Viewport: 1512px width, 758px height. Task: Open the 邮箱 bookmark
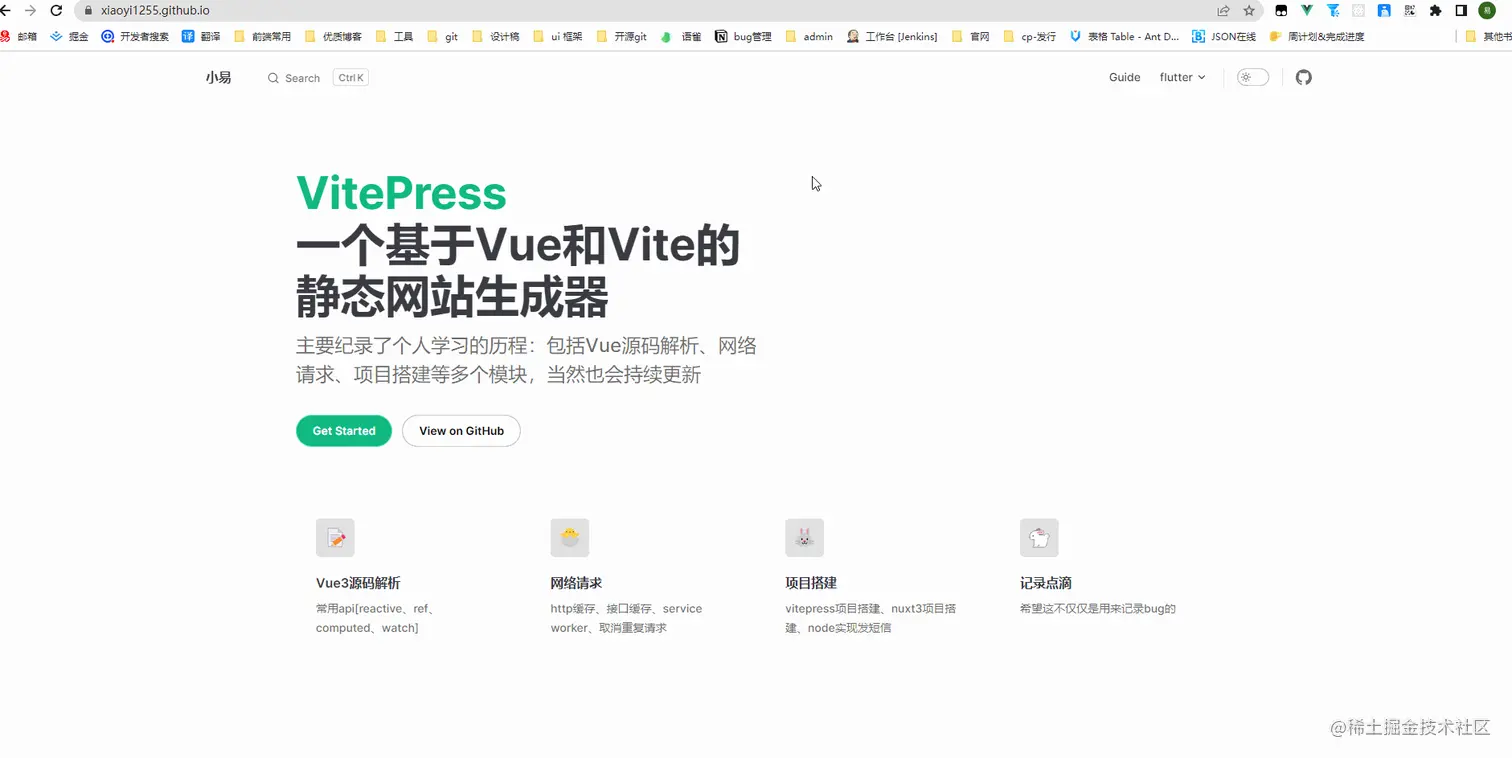pos(19,36)
